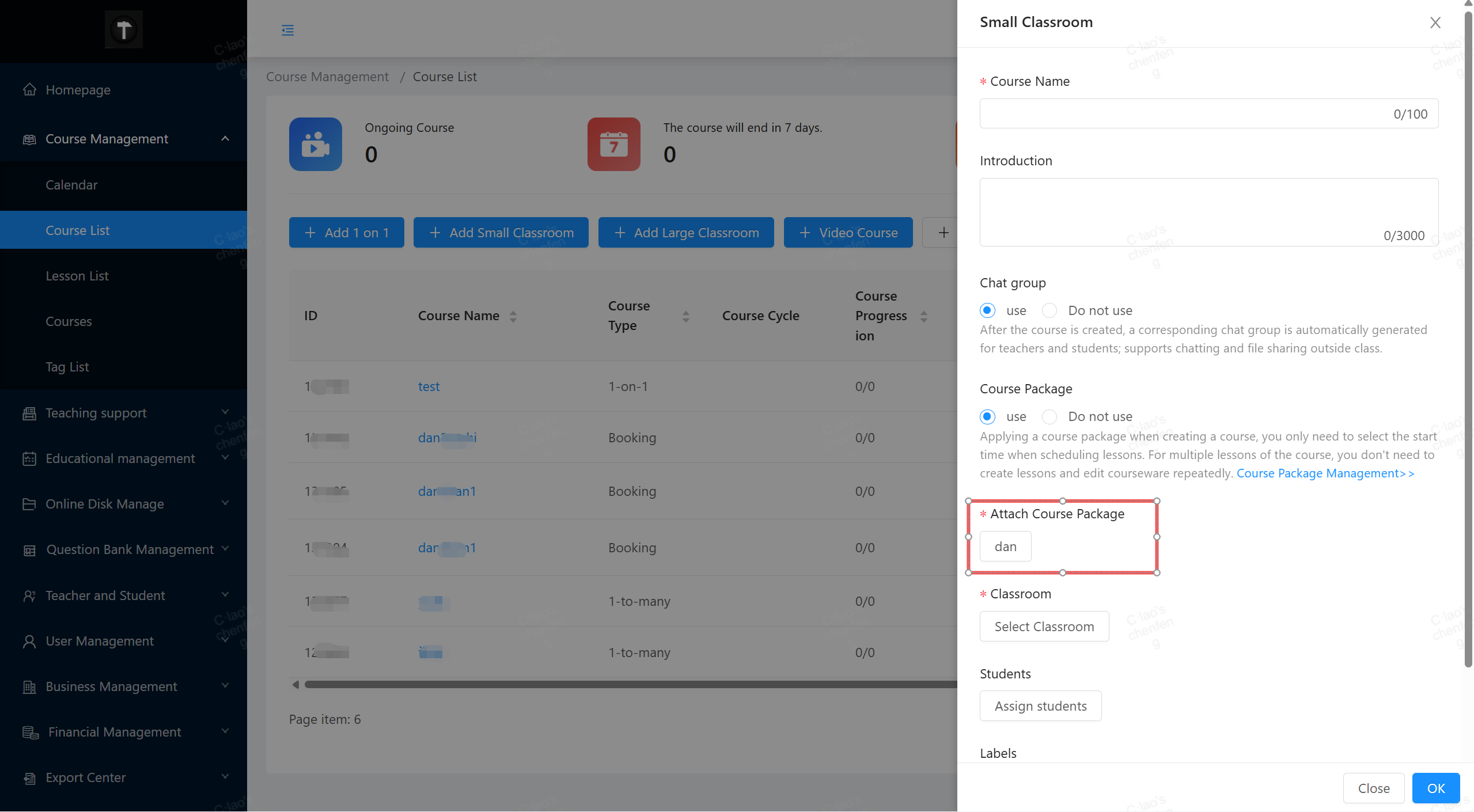Click the blue Ongoing Course camera icon

point(315,145)
